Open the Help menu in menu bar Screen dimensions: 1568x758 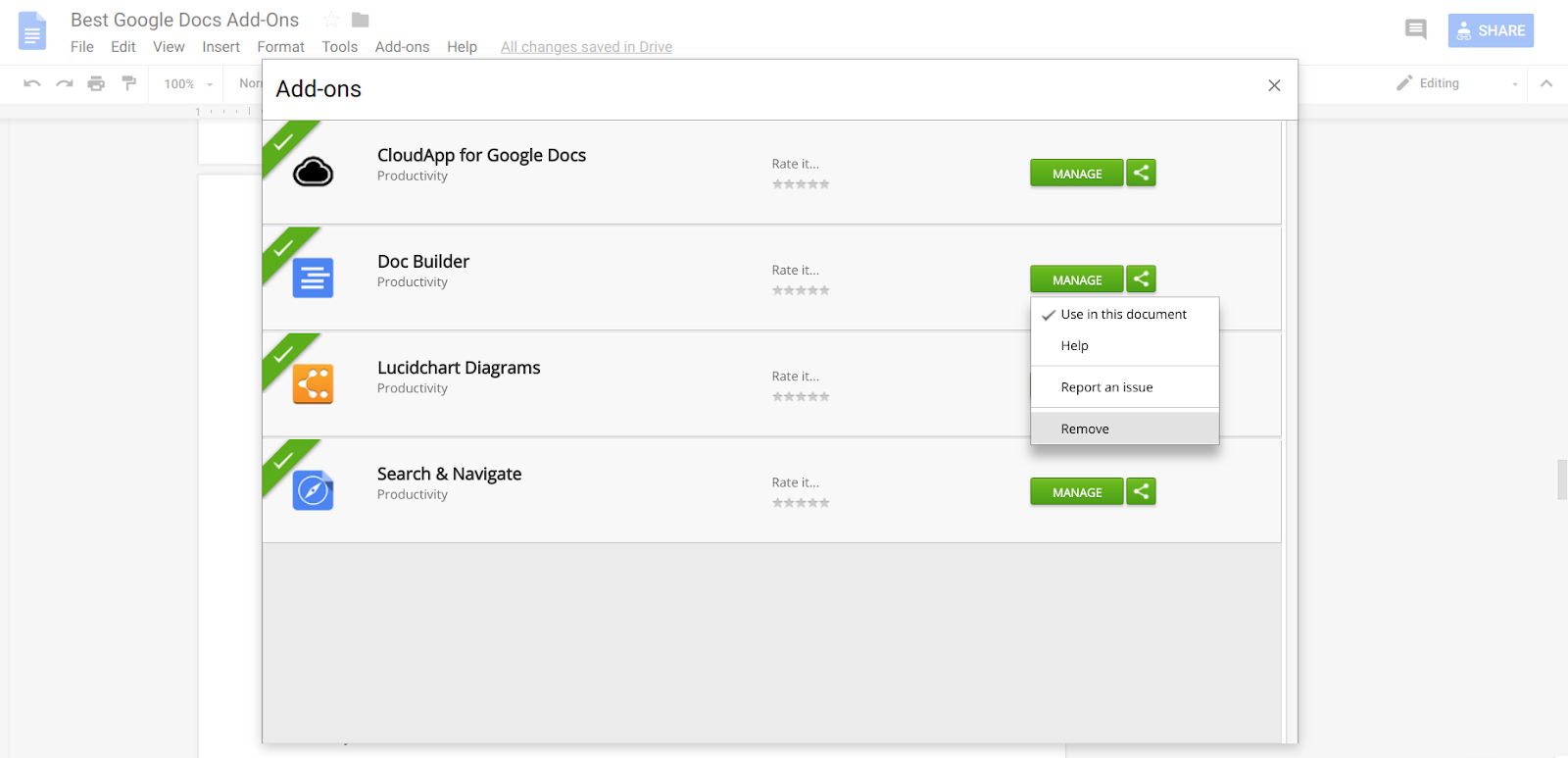[462, 47]
